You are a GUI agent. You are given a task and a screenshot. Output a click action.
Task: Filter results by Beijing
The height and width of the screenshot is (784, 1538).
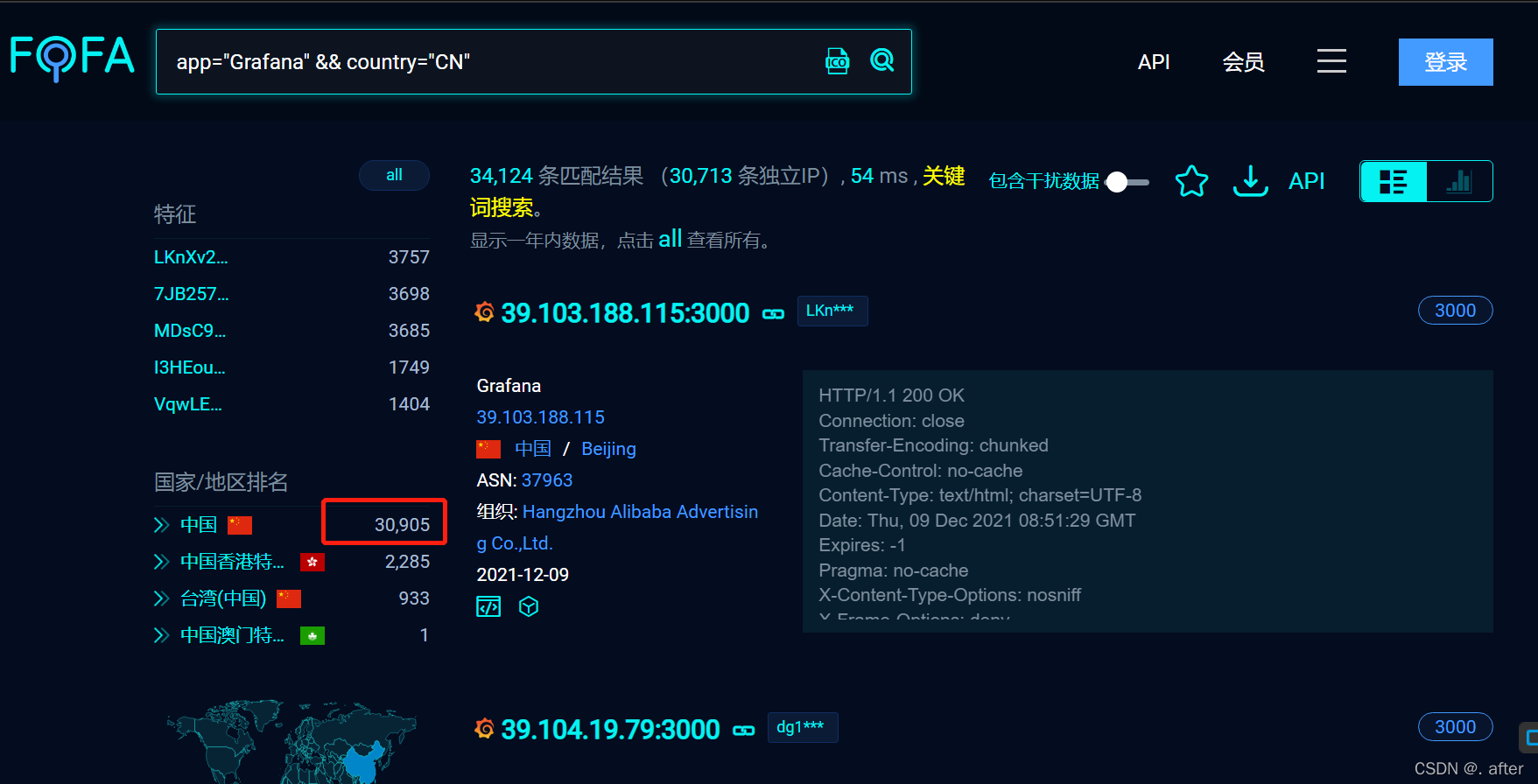(608, 449)
